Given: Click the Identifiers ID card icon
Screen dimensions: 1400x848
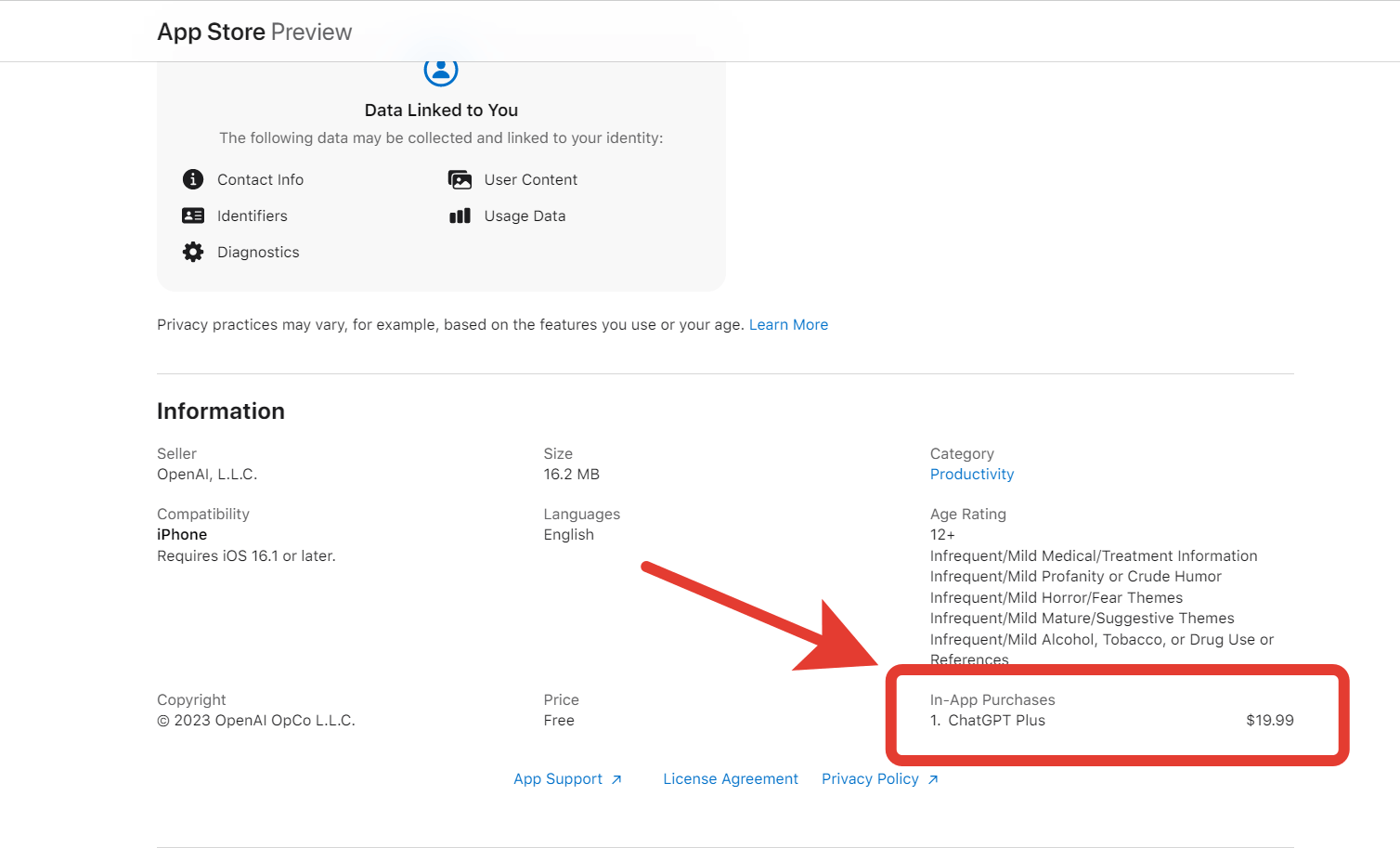Looking at the screenshot, I should click(x=193, y=215).
